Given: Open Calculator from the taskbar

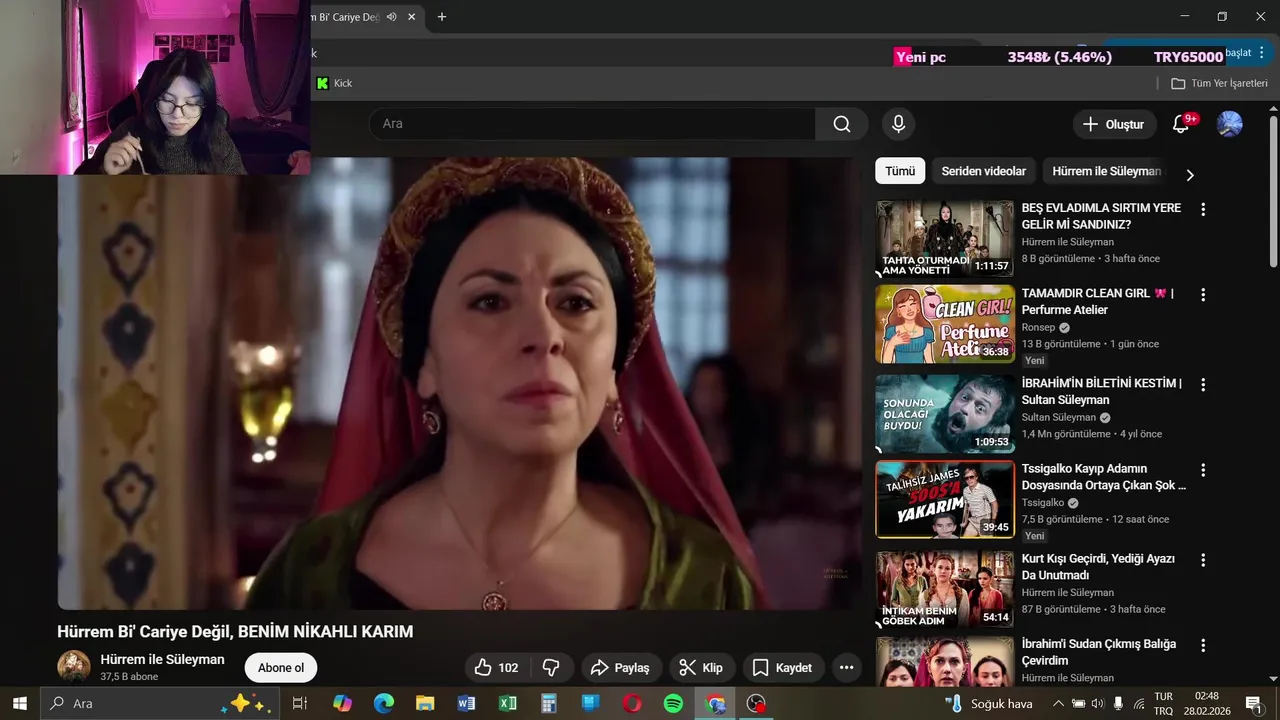Looking at the screenshot, I should (549, 703).
